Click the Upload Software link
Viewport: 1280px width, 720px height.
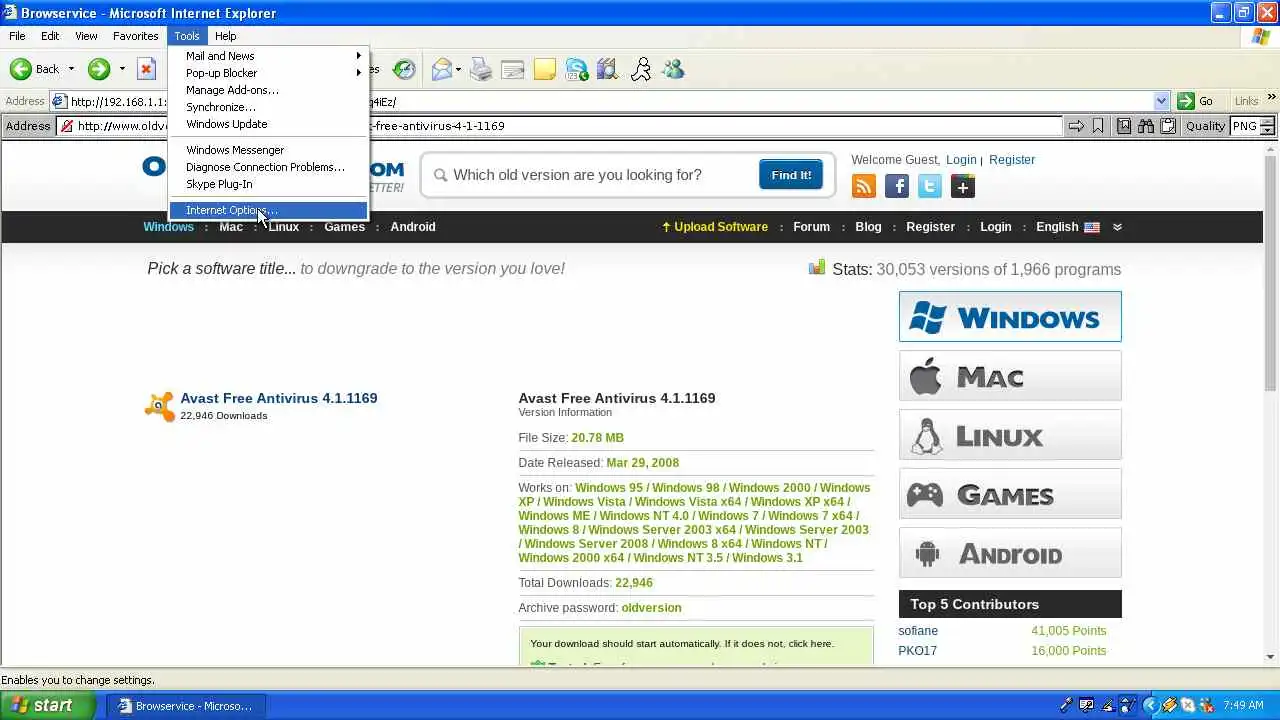pyautogui.click(x=714, y=227)
